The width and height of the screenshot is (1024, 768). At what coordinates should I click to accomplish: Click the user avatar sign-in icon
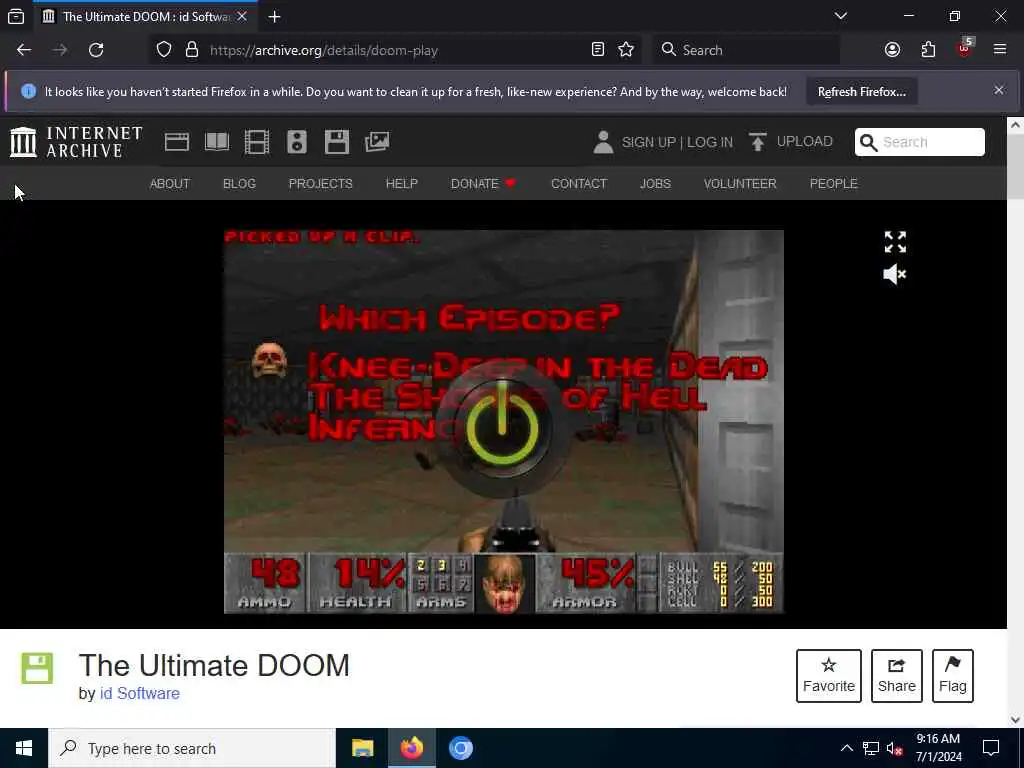click(x=603, y=142)
